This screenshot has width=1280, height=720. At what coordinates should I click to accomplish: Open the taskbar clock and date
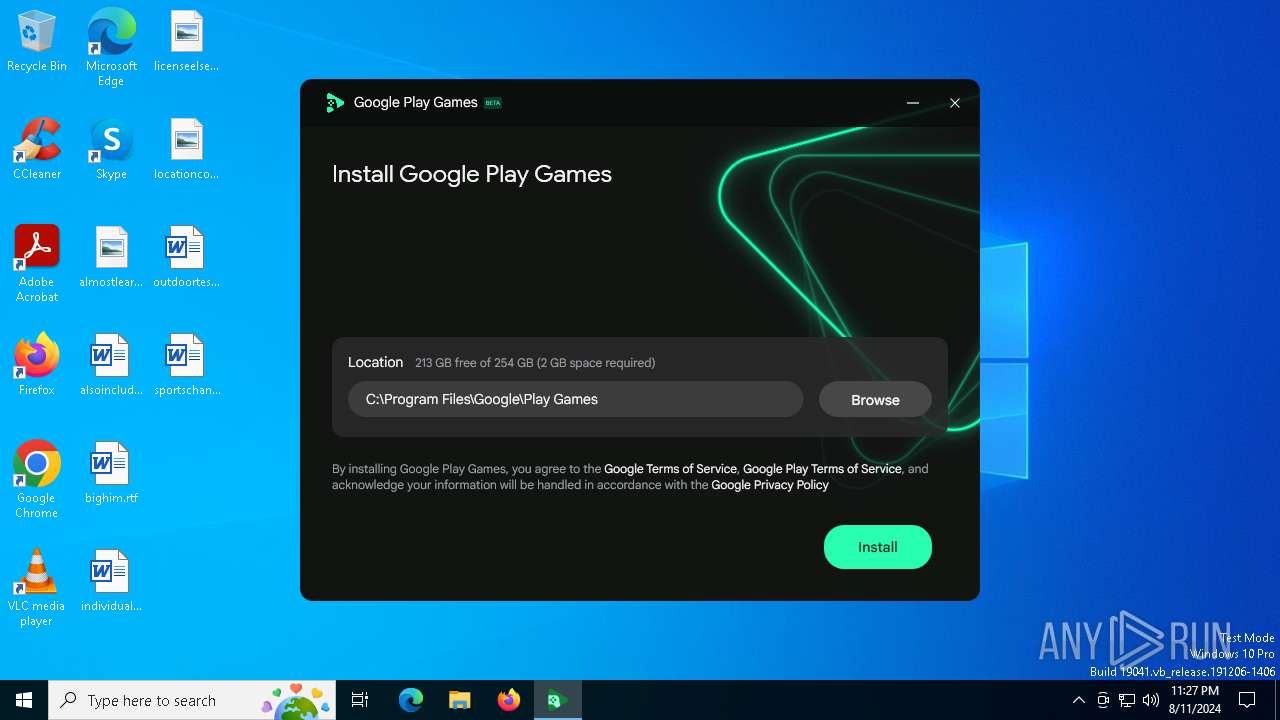coord(1195,700)
